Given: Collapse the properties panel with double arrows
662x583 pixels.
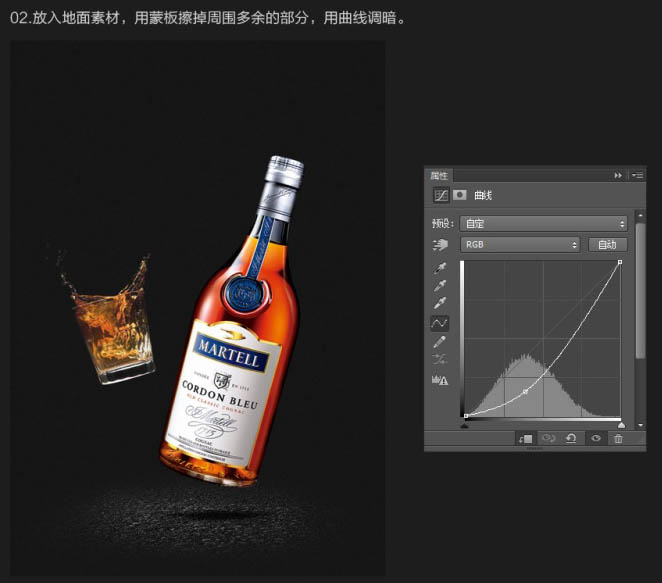Looking at the screenshot, I should pos(618,175).
